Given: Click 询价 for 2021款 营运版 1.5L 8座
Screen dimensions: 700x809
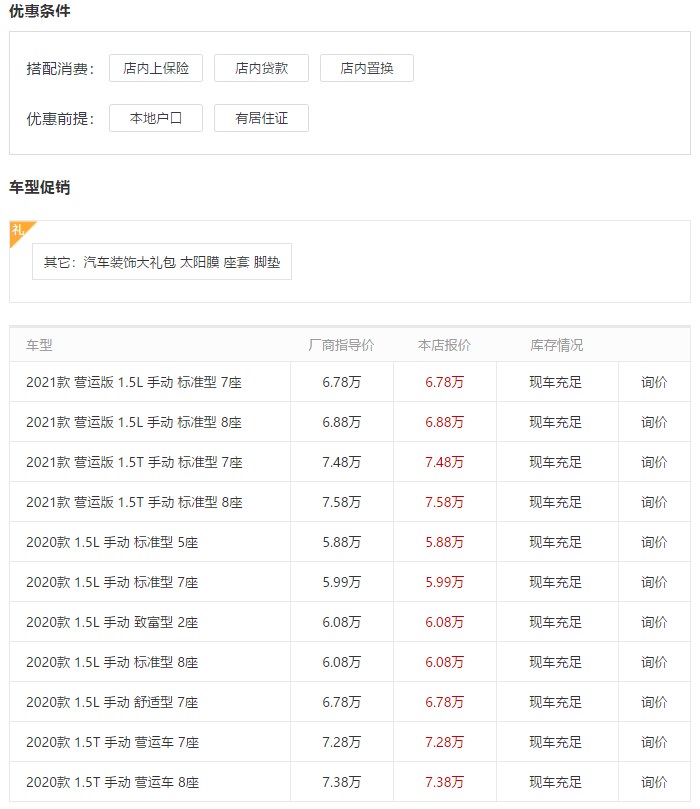Looking at the screenshot, I should click(654, 422).
